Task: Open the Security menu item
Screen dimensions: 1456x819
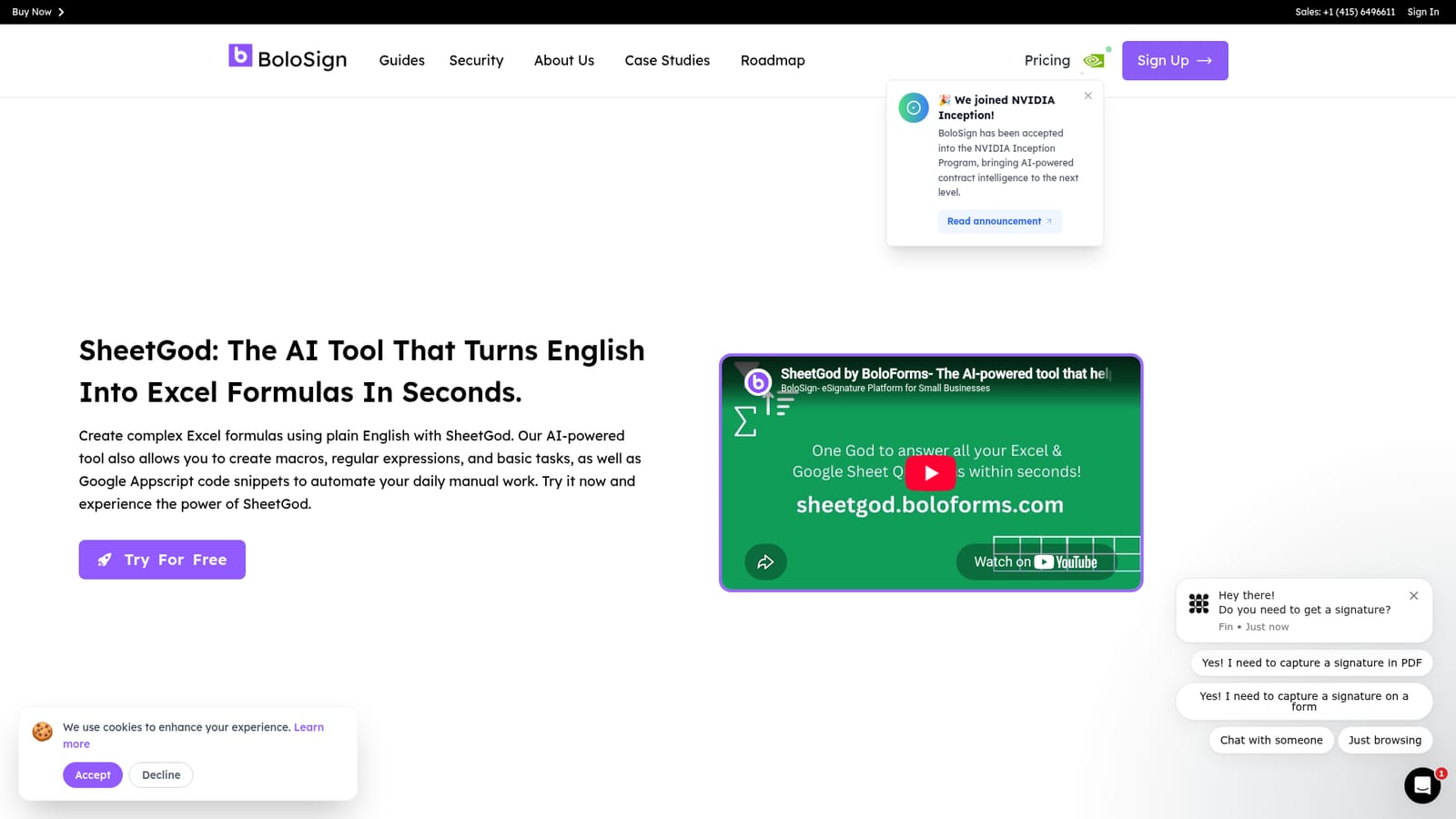Action: (476, 60)
